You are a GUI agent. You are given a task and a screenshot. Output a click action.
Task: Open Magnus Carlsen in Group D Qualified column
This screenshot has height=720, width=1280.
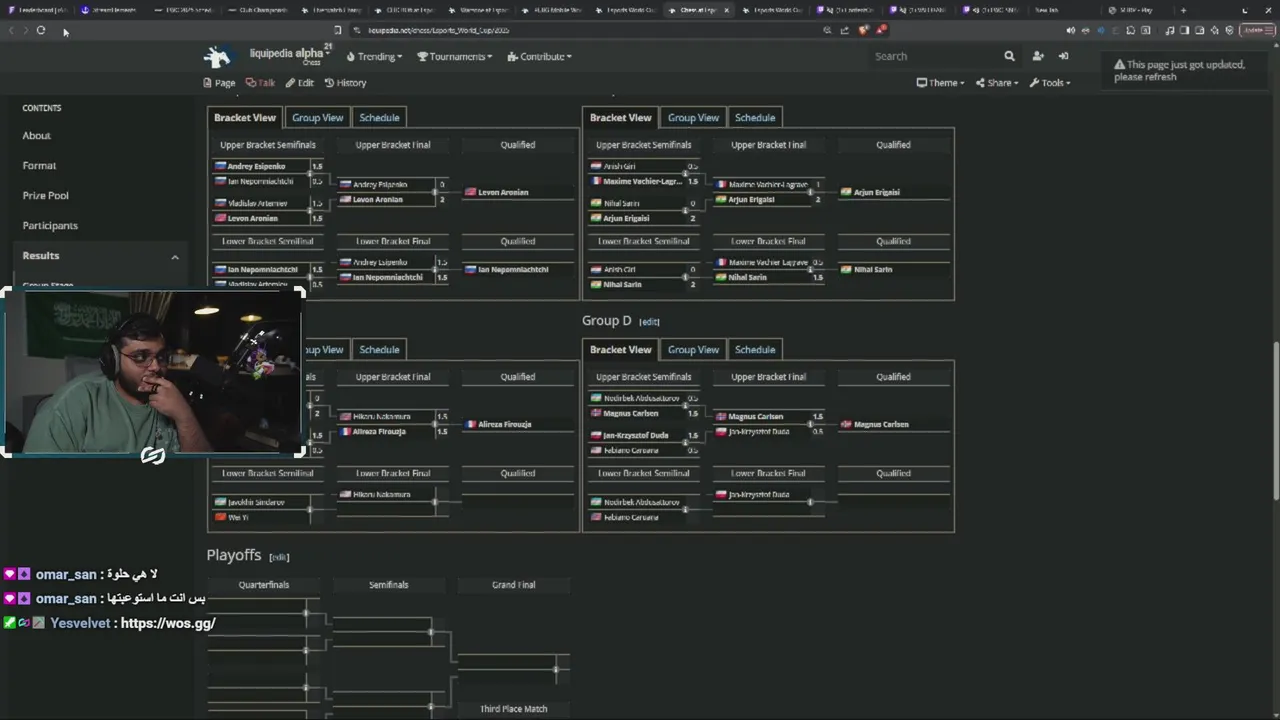(881, 424)
